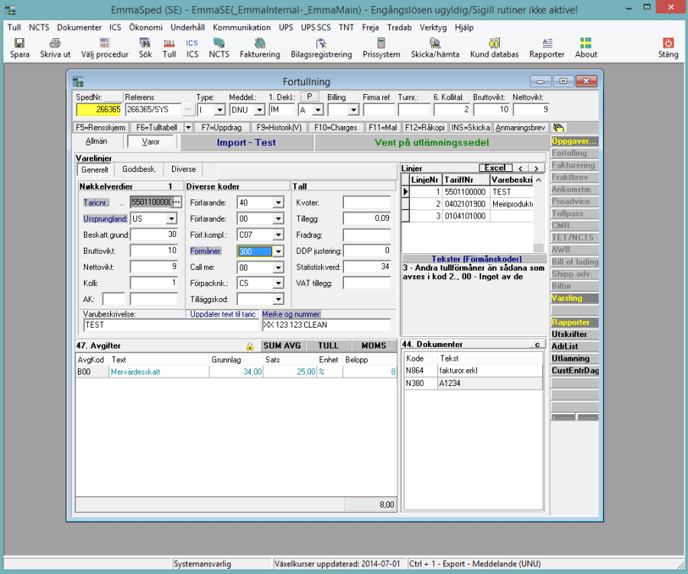Open dropdown arrow after F6=Tulltabell
Viewport: 688px width, 574px height.
coord(188,128)
